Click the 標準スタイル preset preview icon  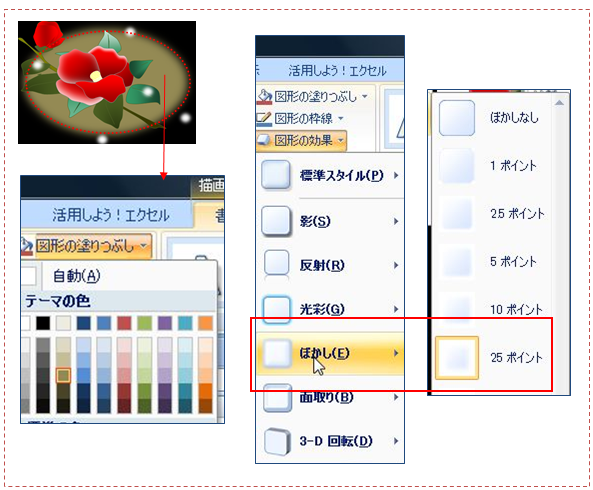coord(276,175)
